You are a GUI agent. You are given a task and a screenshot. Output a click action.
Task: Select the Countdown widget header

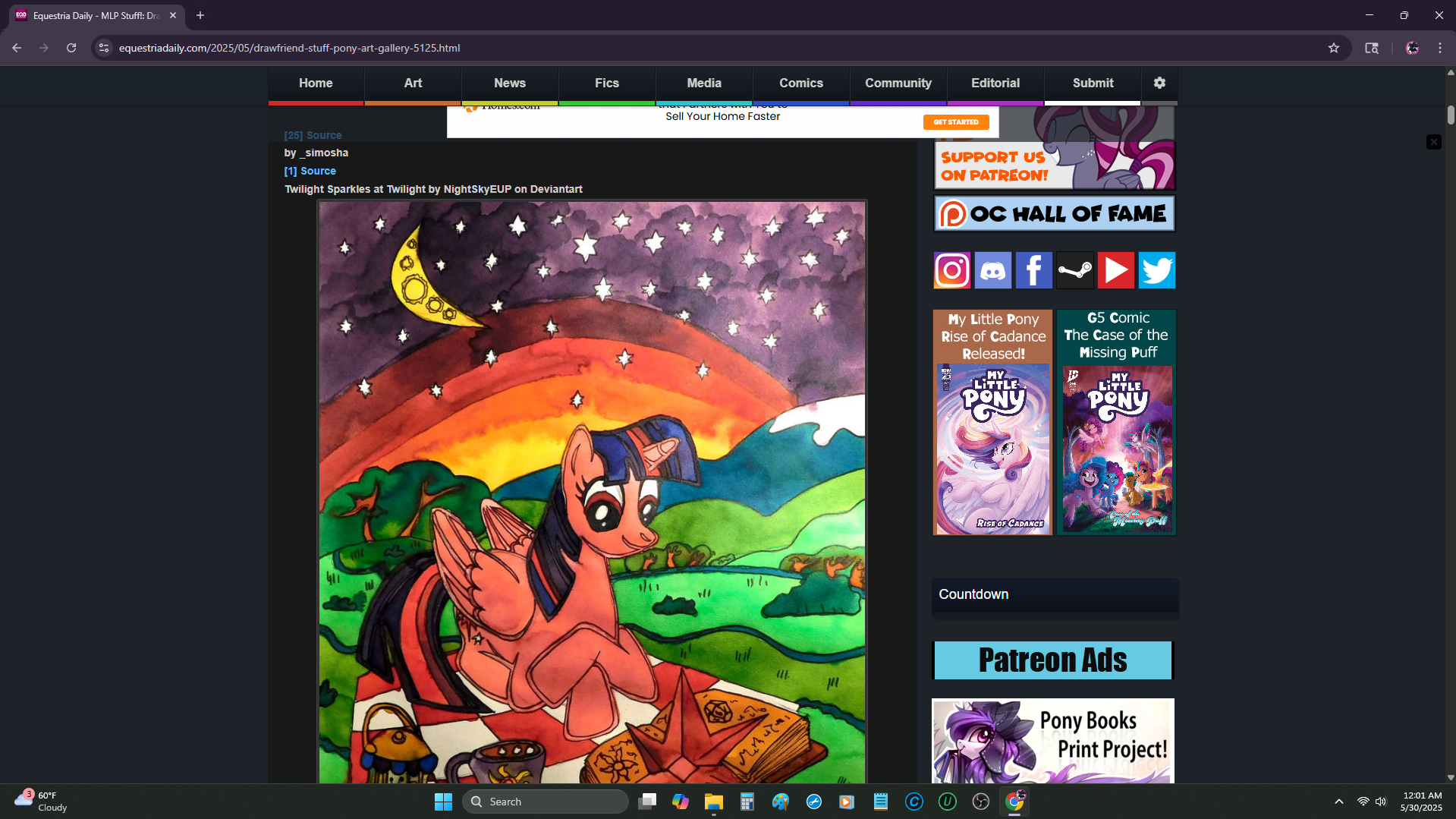click(1055, 594)
